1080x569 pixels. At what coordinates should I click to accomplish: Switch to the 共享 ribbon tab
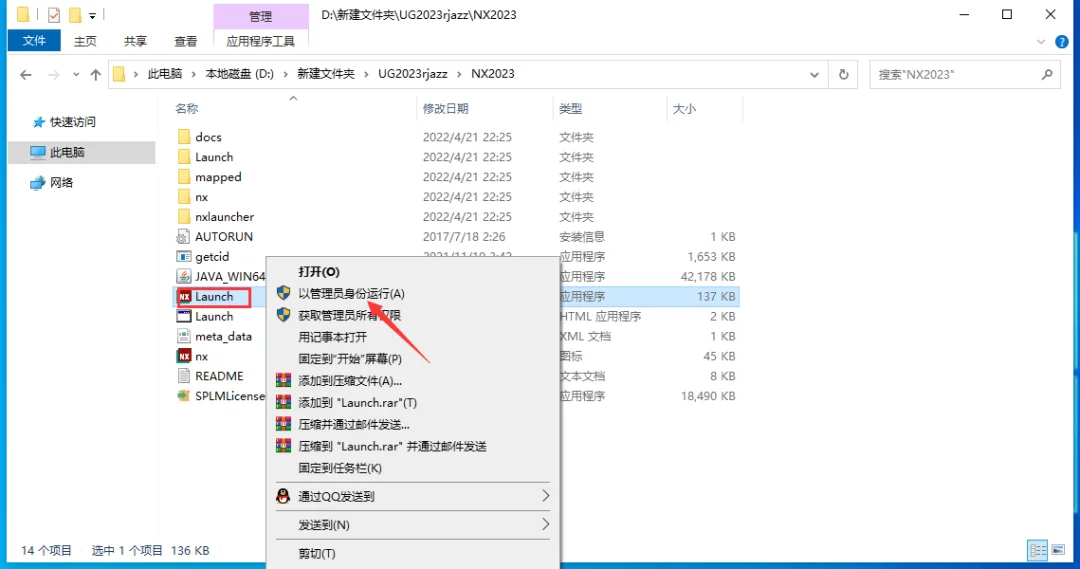(x=135, y=41)
